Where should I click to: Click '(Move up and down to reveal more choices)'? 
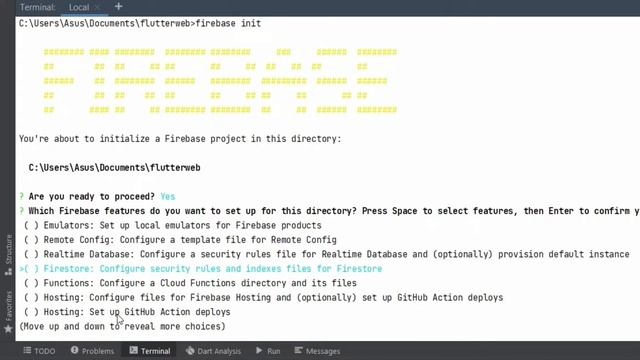click(122, 327)
